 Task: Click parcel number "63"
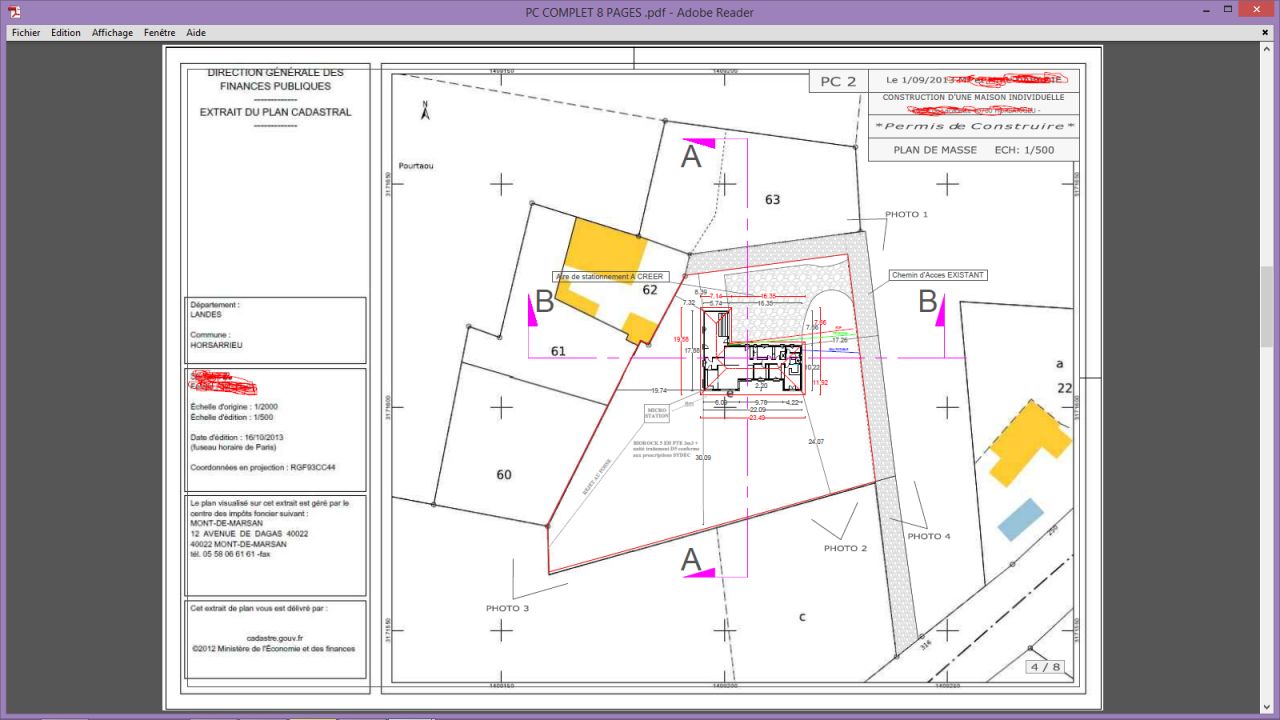772,199
